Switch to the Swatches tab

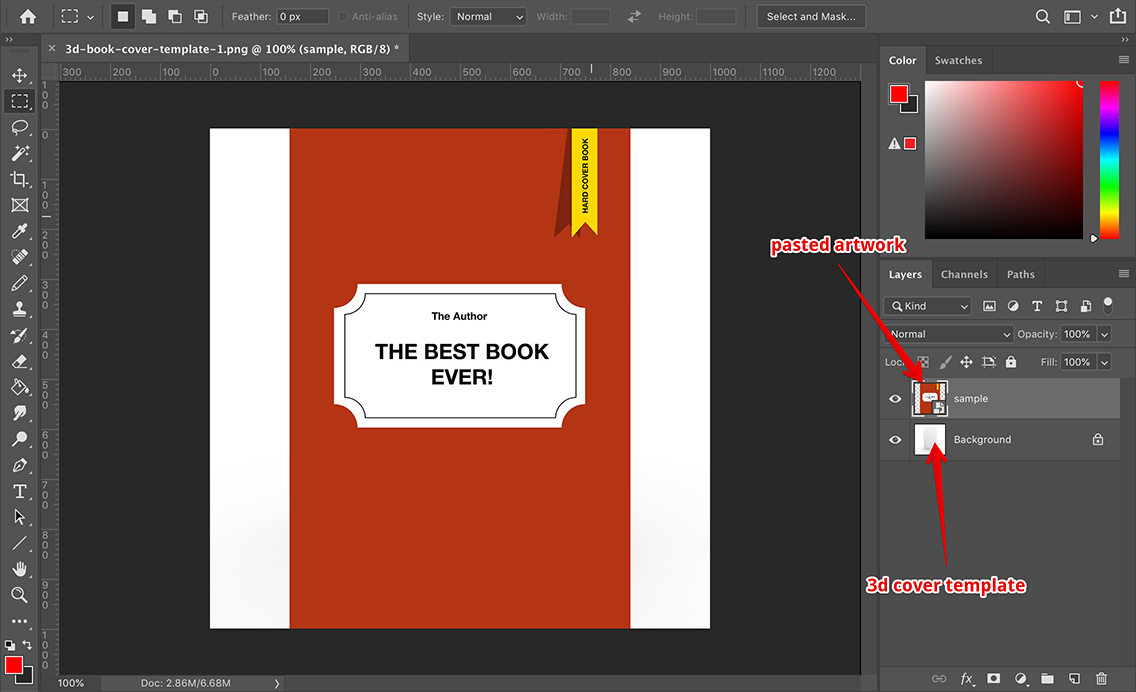[x=958, y=59]
